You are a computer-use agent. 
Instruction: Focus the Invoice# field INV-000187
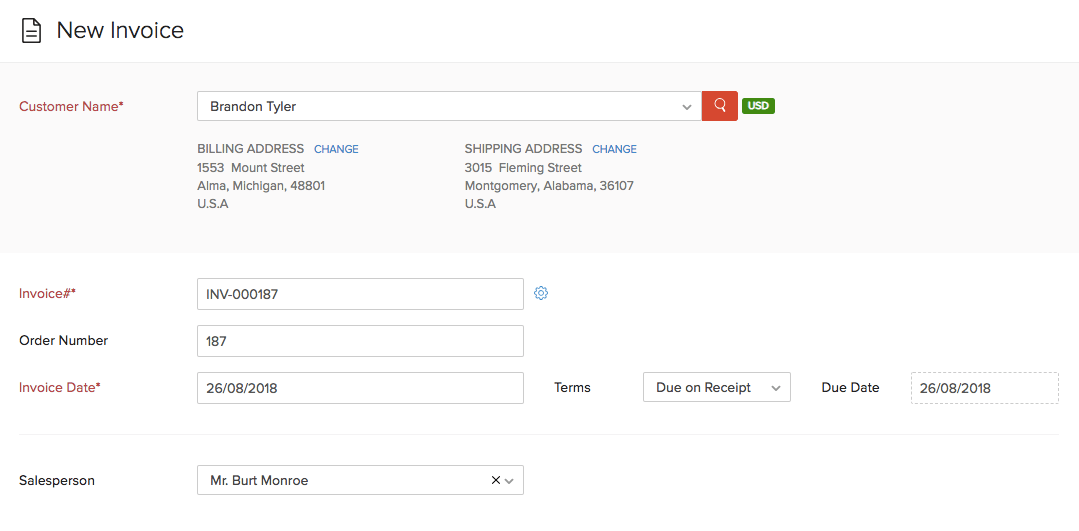pos(360,294)
